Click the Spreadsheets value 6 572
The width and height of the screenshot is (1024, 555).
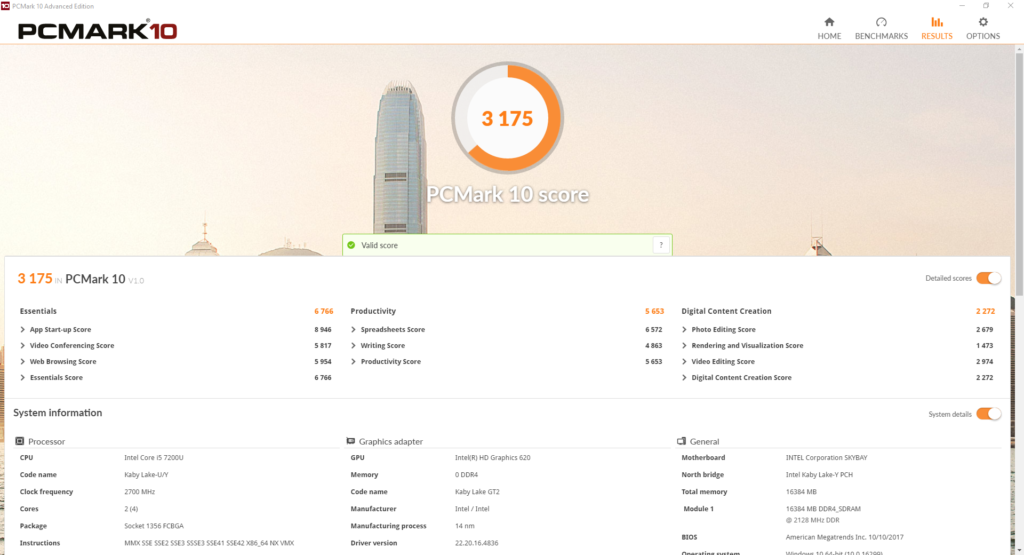tap(653, 330)
